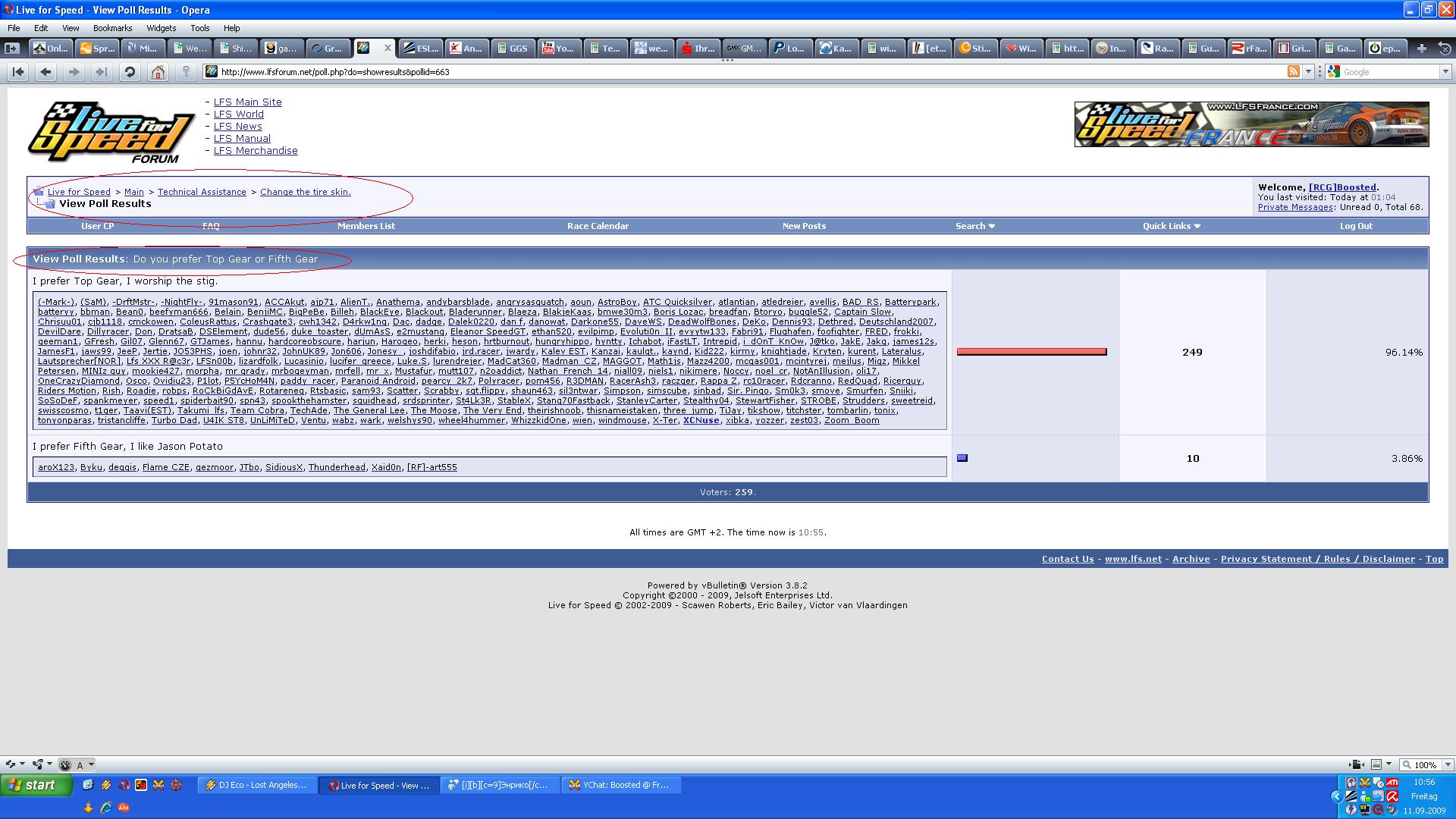Click the closed tabs trash icon
This screenshot has width=1456, height=819.
coord(1445,48)
